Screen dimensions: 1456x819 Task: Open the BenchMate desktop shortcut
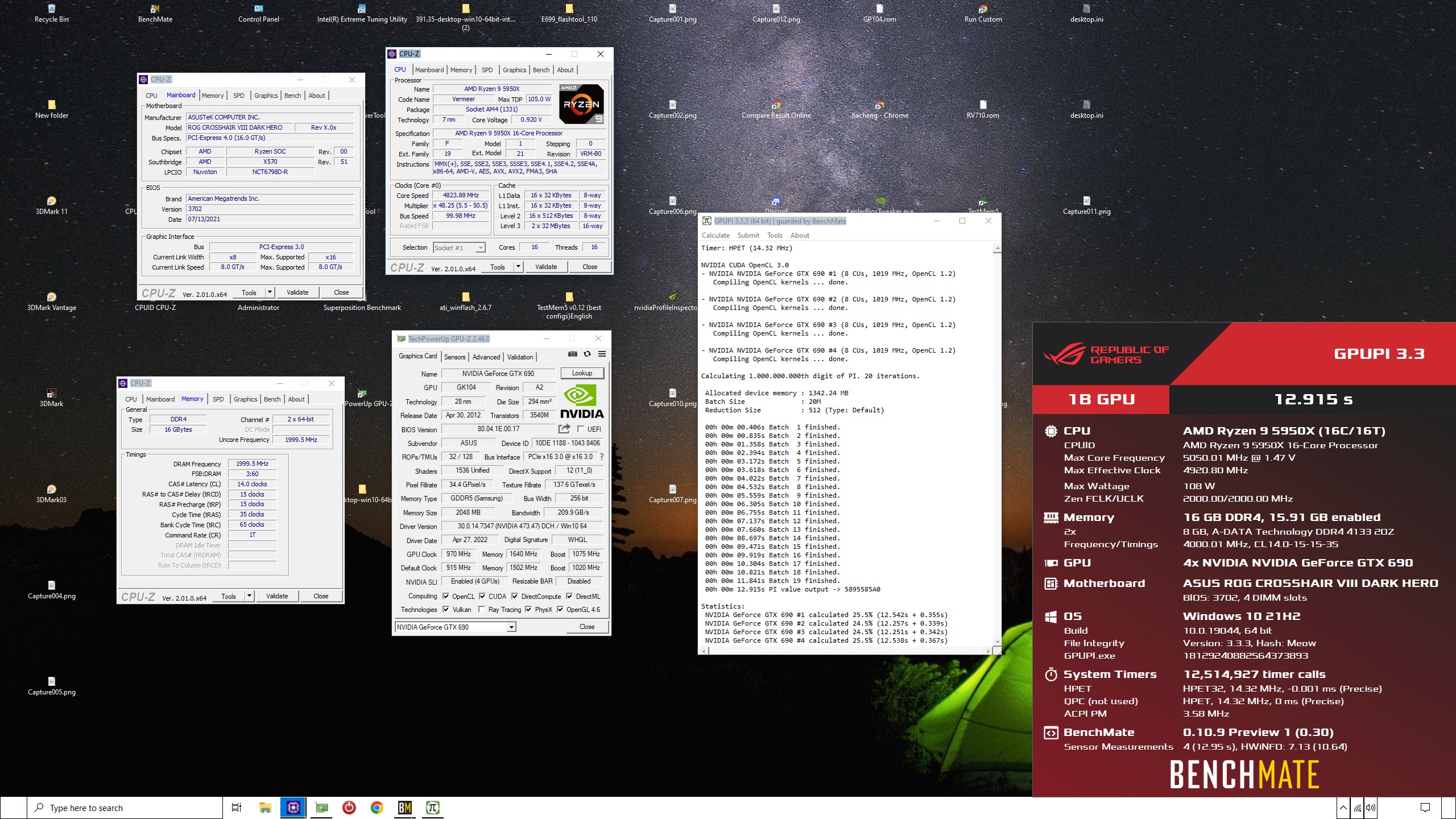(155, 14)
